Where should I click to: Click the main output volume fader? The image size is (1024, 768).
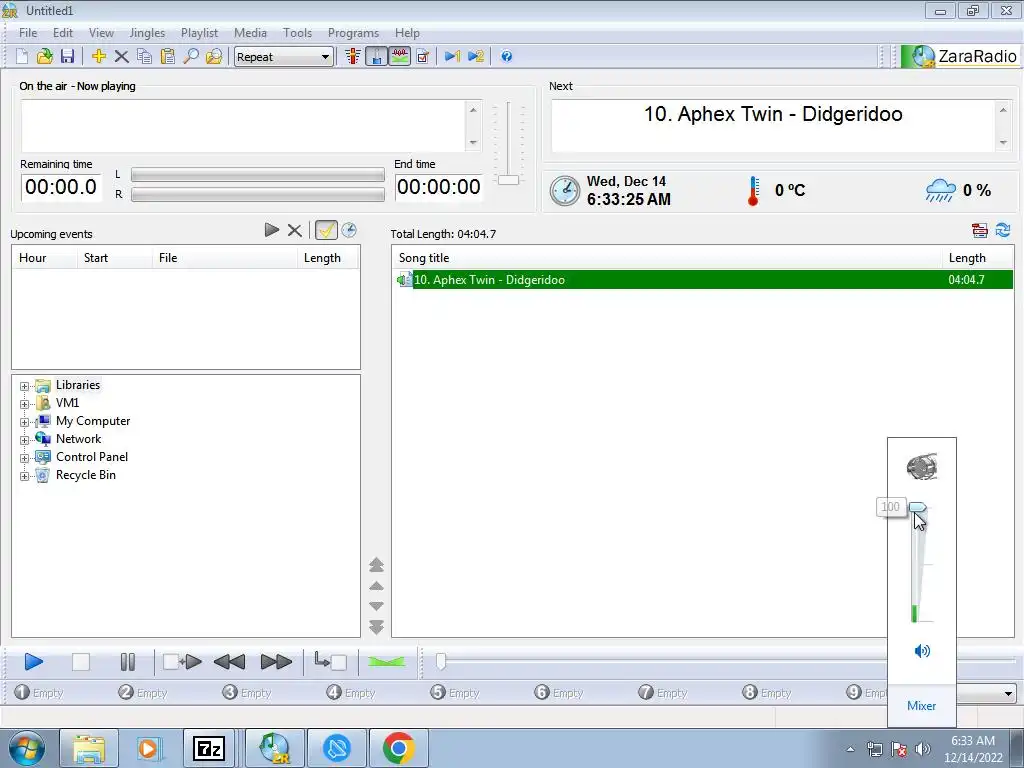pyautogui.click(x=508, y=180)
